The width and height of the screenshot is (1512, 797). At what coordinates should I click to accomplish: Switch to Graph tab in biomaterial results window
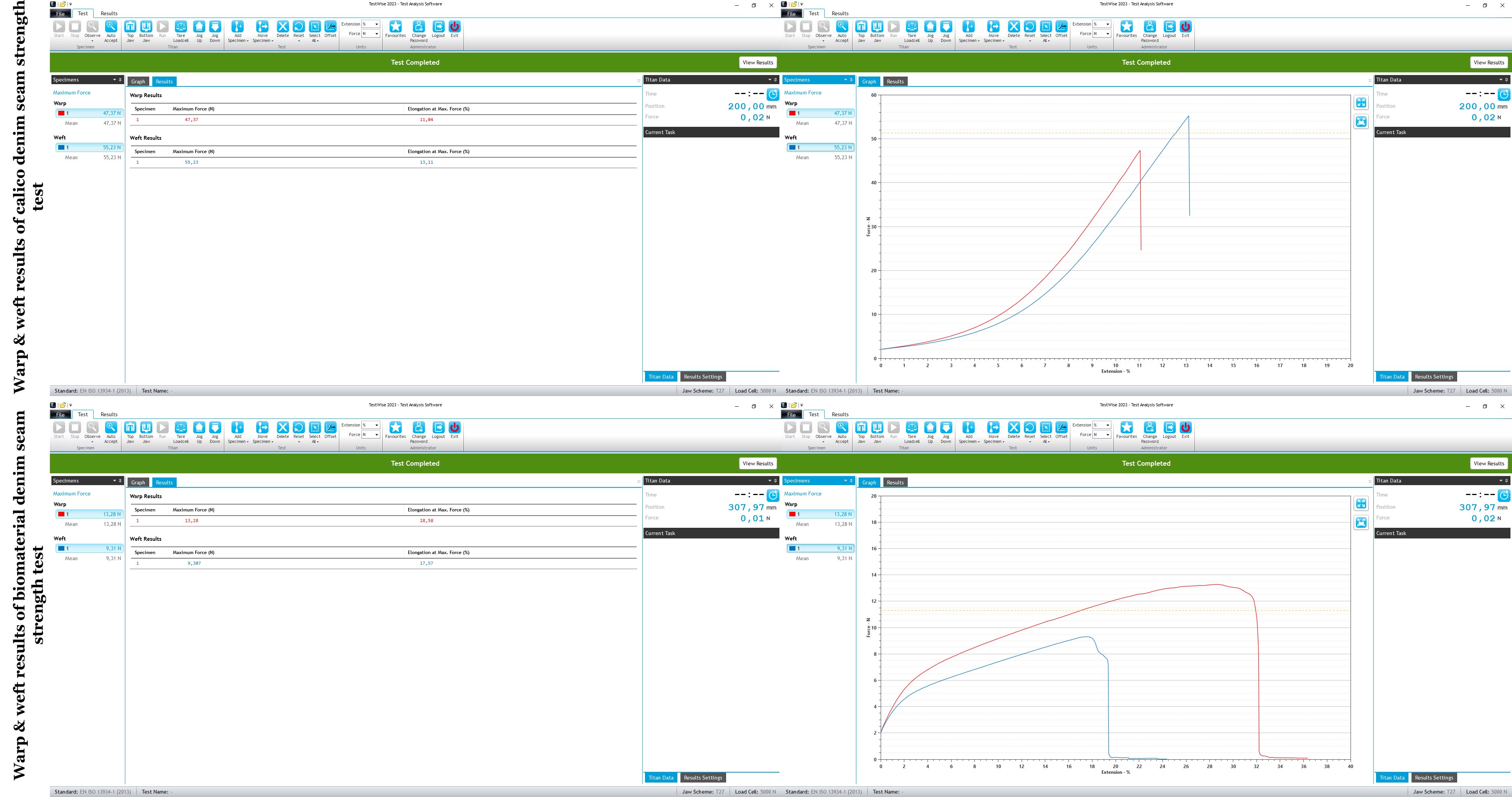[x=138, y=482]
